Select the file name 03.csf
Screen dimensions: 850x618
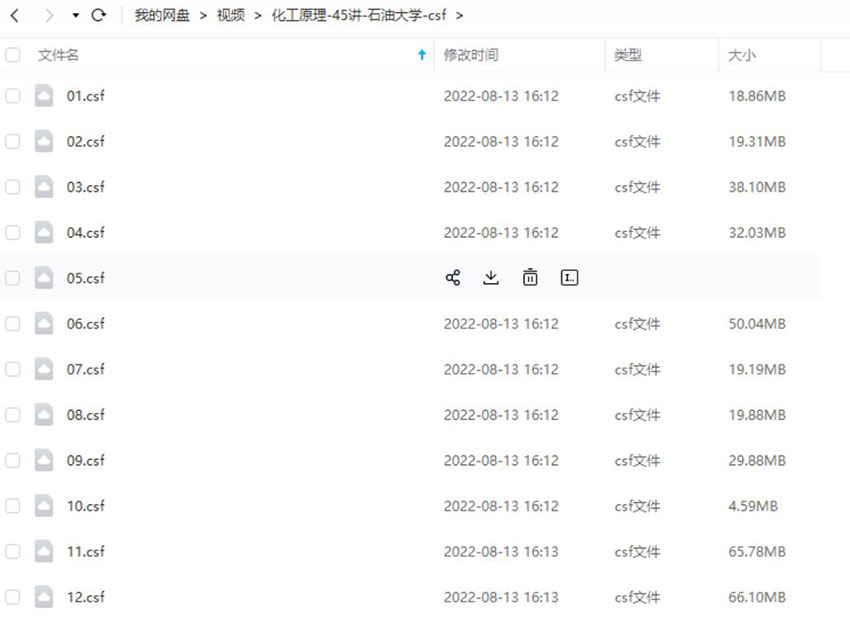coord(86,187)
